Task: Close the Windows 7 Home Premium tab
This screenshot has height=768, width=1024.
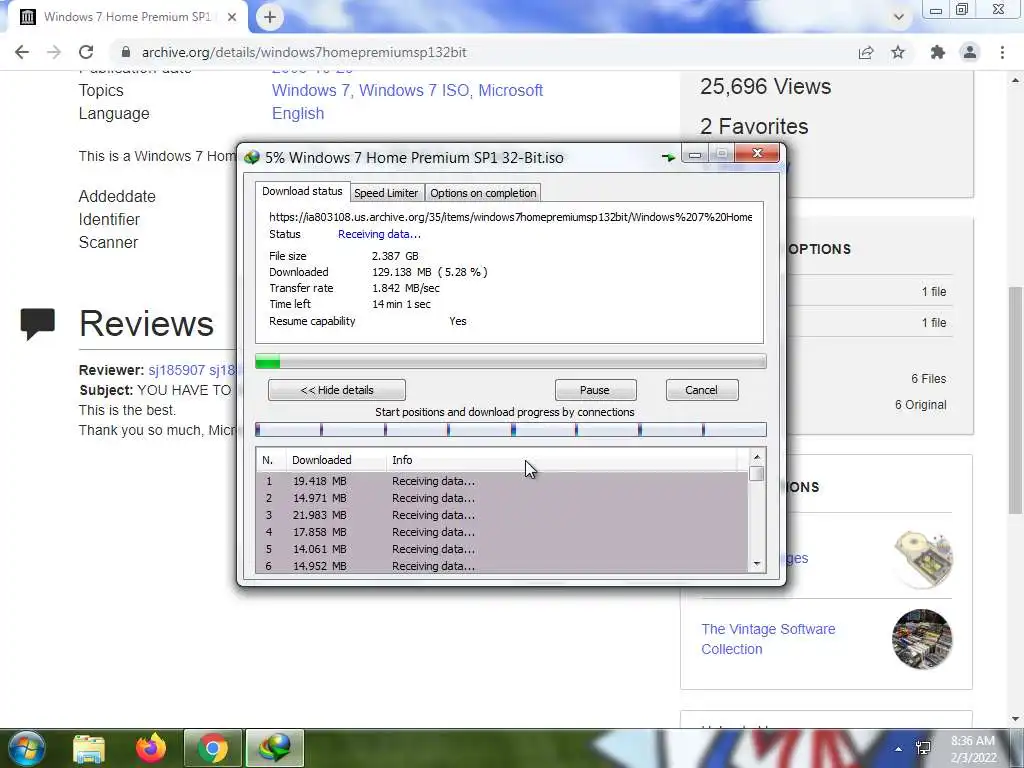Action: 231,17
